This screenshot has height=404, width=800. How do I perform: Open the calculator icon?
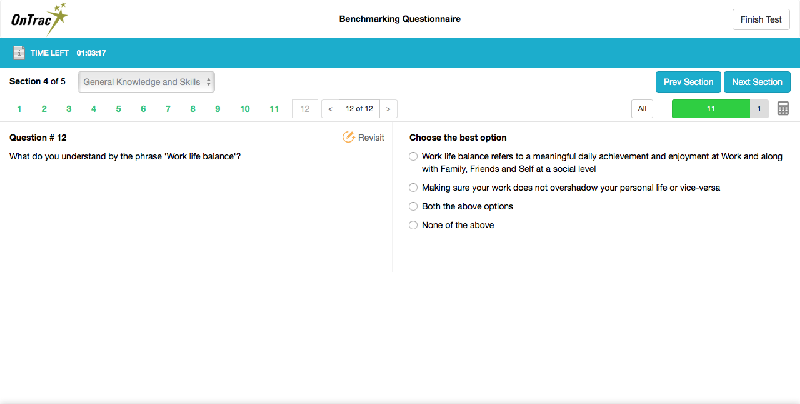click(x=783, y=108)
